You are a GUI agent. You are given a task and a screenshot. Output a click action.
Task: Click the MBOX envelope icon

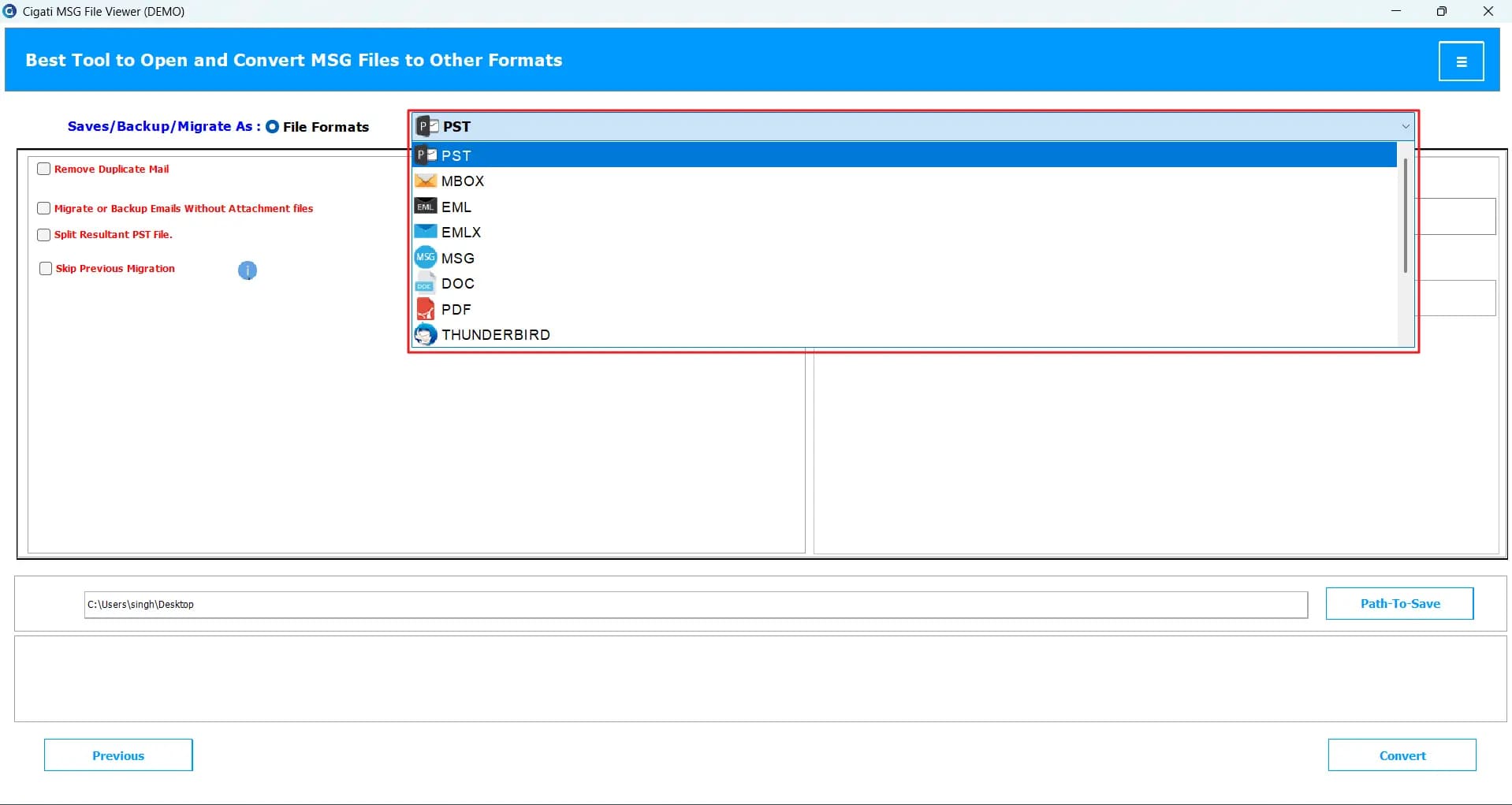coord(426,181)
